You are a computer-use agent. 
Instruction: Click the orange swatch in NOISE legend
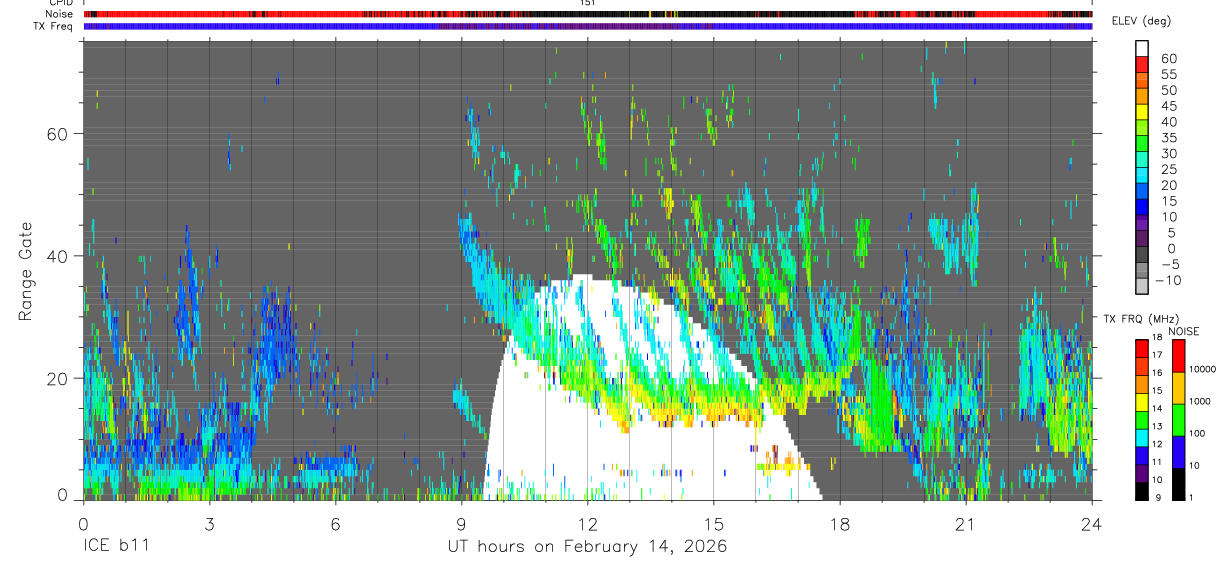click(x=1178, y=388)
